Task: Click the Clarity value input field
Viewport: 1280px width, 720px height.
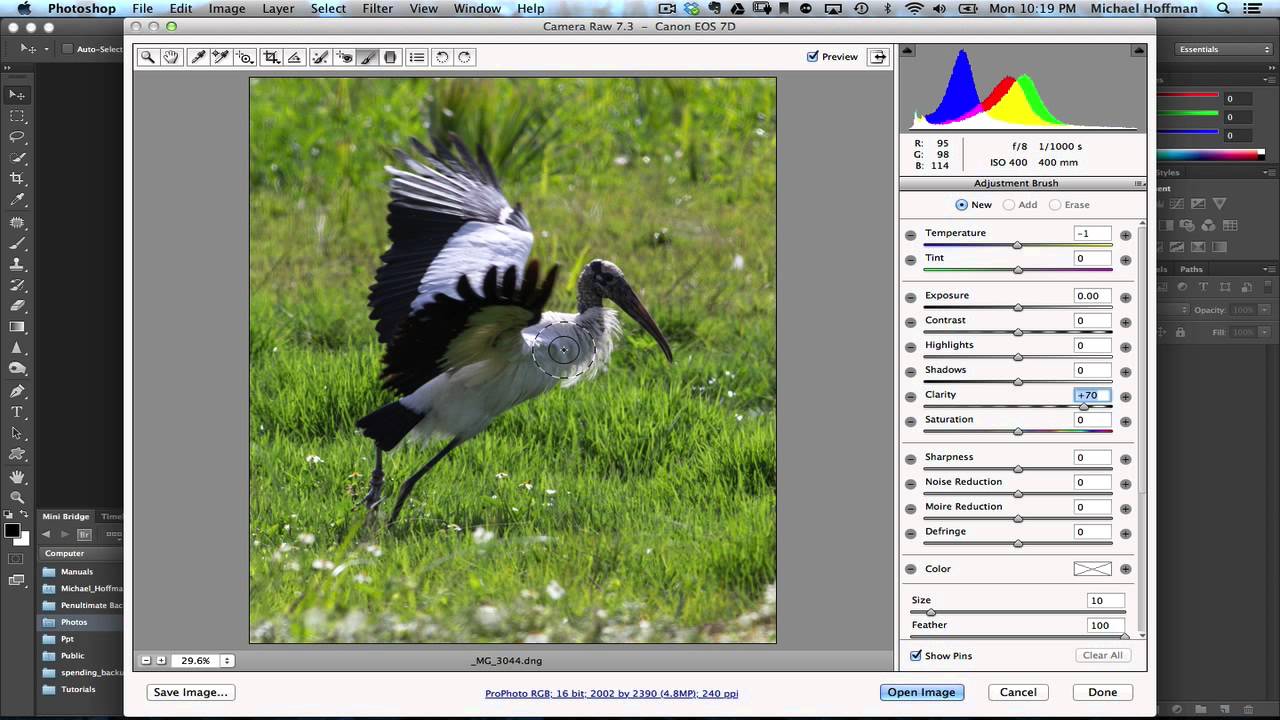Action: tap(1092, 395)
